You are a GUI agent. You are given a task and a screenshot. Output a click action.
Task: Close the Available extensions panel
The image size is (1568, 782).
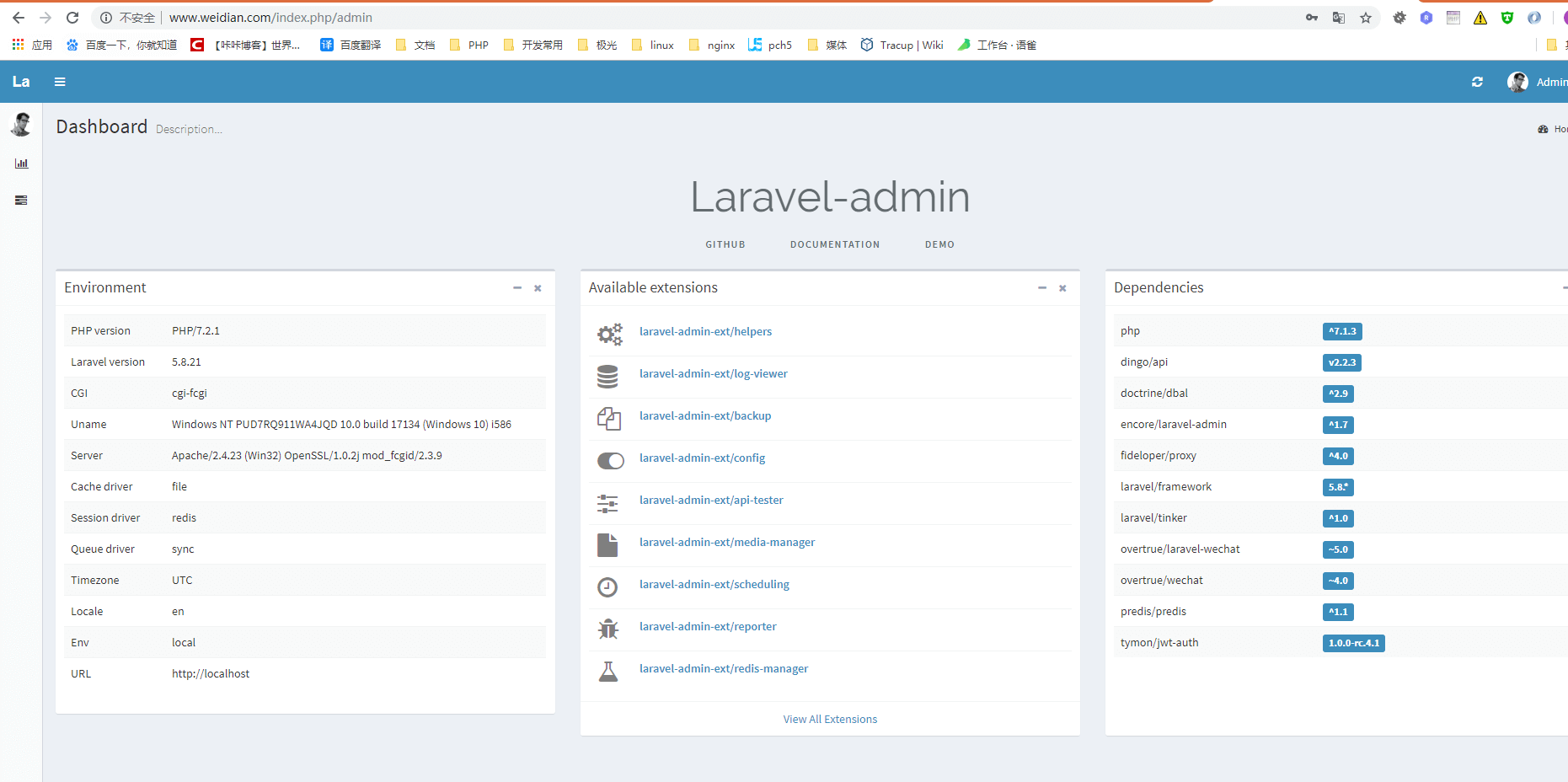click(x=1062, y=288)
